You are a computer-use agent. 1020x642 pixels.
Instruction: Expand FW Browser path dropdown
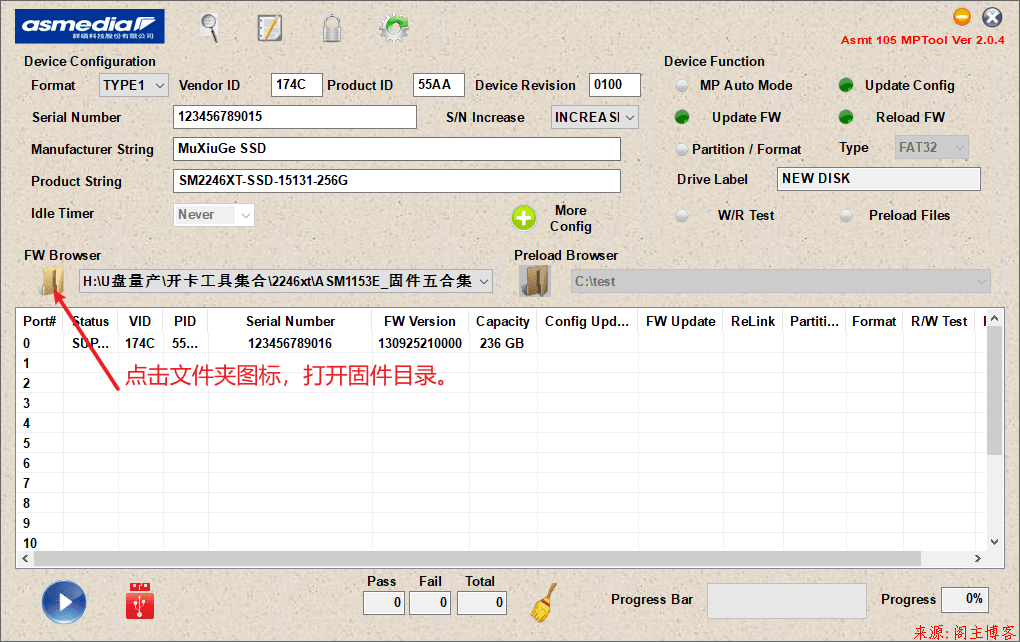483,281
